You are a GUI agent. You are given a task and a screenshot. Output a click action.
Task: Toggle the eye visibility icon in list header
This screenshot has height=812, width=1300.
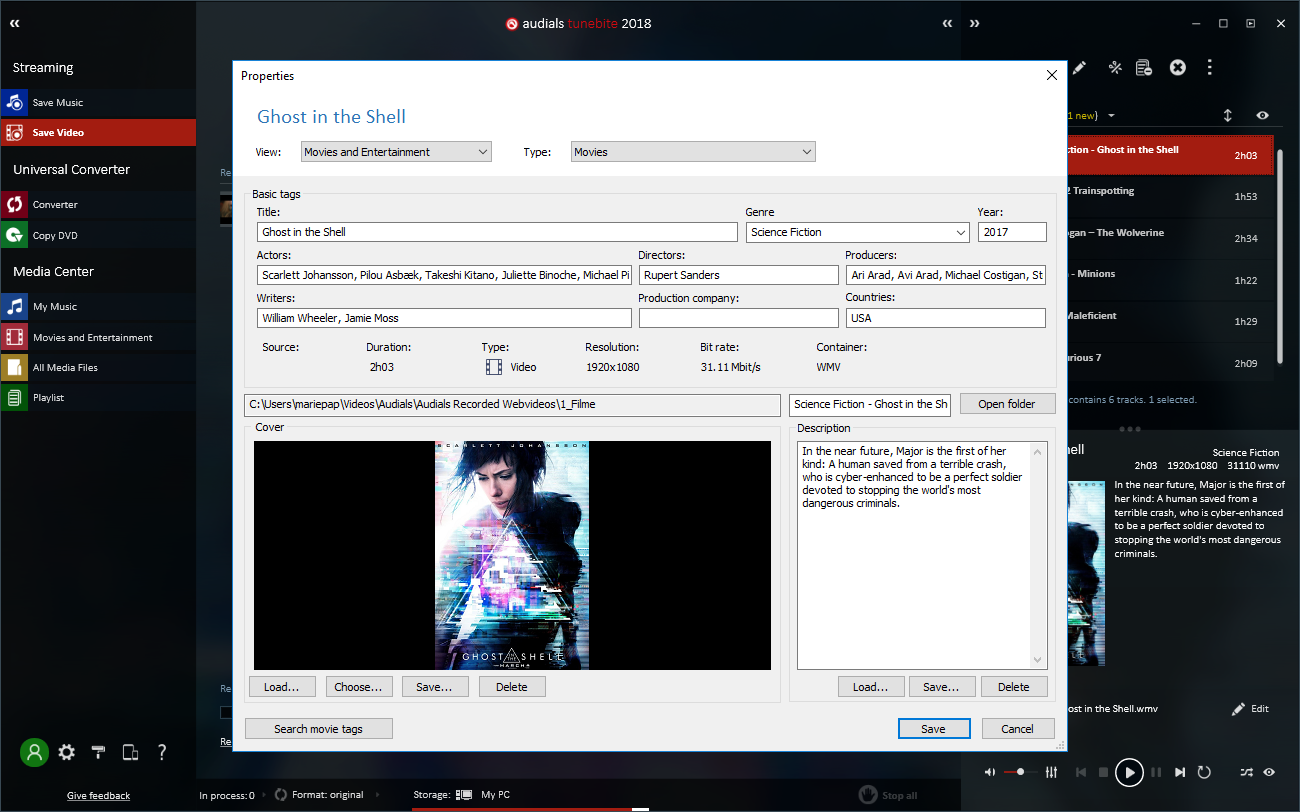1263,115
